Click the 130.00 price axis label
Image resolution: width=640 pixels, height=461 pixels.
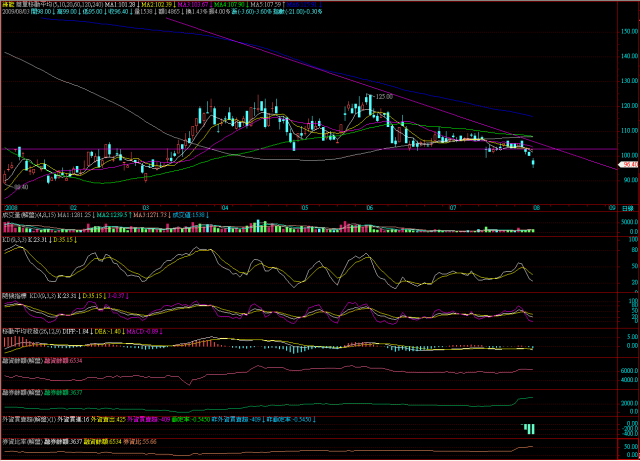(630, 81)
